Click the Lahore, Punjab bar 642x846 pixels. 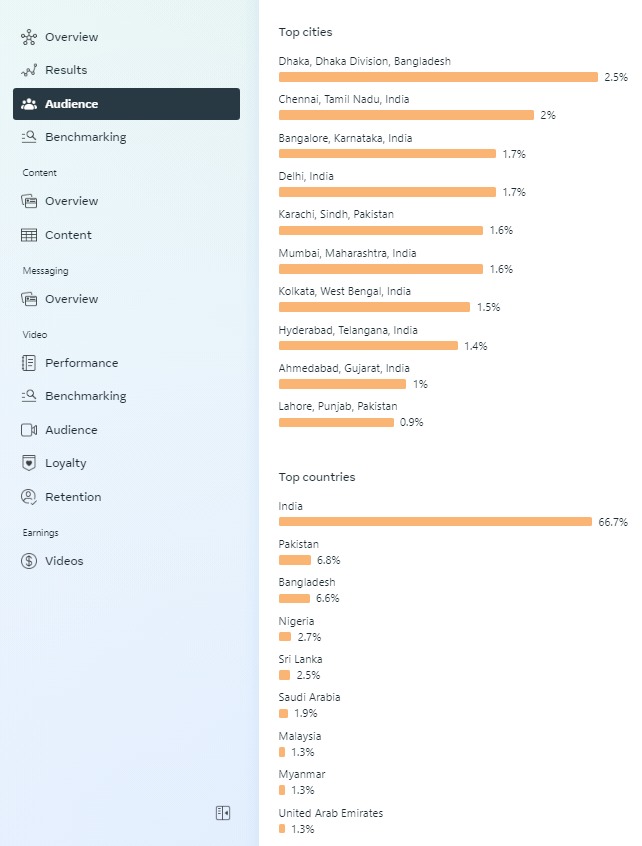[x=336, y=422]
